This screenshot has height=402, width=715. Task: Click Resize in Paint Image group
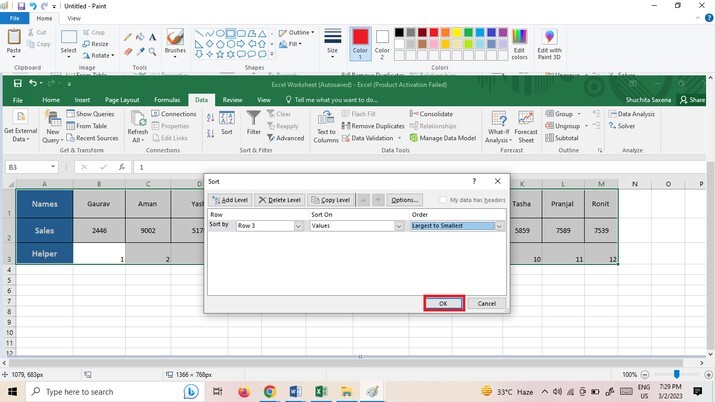(95, 44)
